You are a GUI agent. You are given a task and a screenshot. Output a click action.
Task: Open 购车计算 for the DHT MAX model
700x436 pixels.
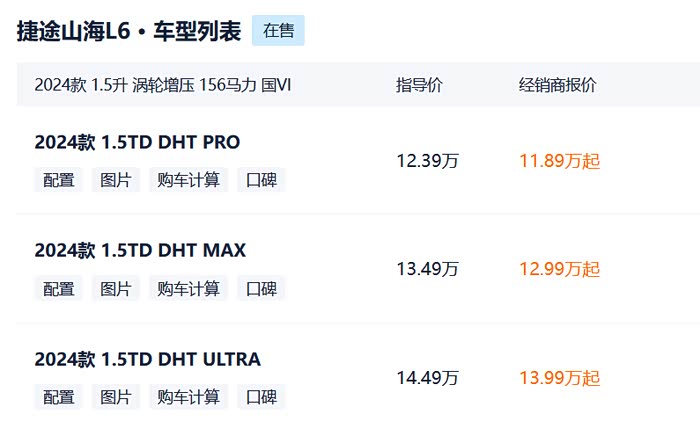pyautogui.click(x=188, y=289)
